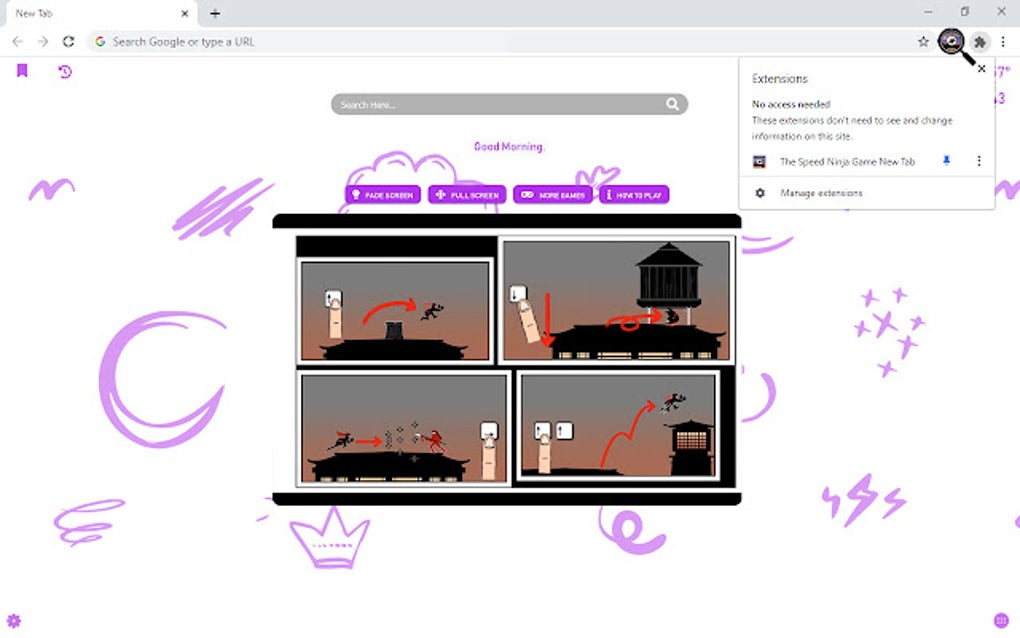Click HOW TO PLAY
The width and height of the screenshot is (1020, 638).
pyautogui.click(x=633, y=195)
